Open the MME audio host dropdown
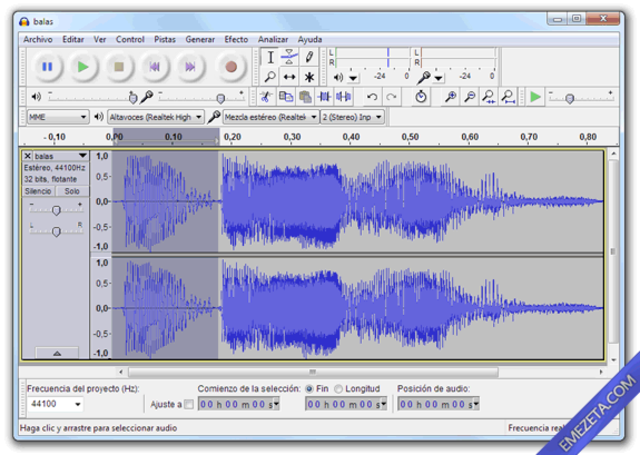The width and height of the screenshot is (640, 455). coord(58,117)
